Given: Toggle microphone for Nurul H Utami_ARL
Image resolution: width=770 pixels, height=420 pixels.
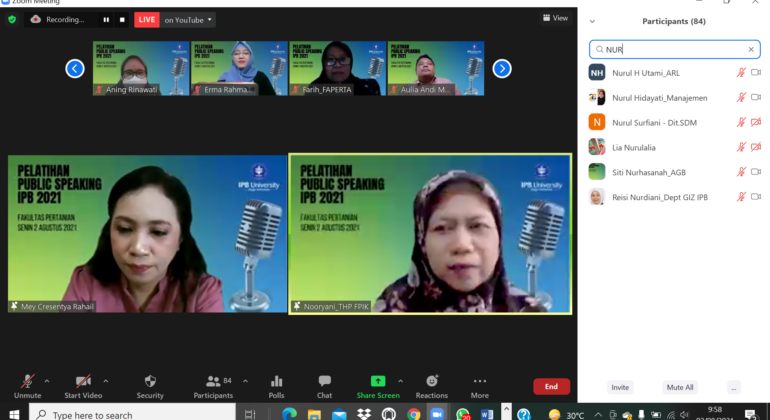Looking at the screenshot, I should pos(741,72).
